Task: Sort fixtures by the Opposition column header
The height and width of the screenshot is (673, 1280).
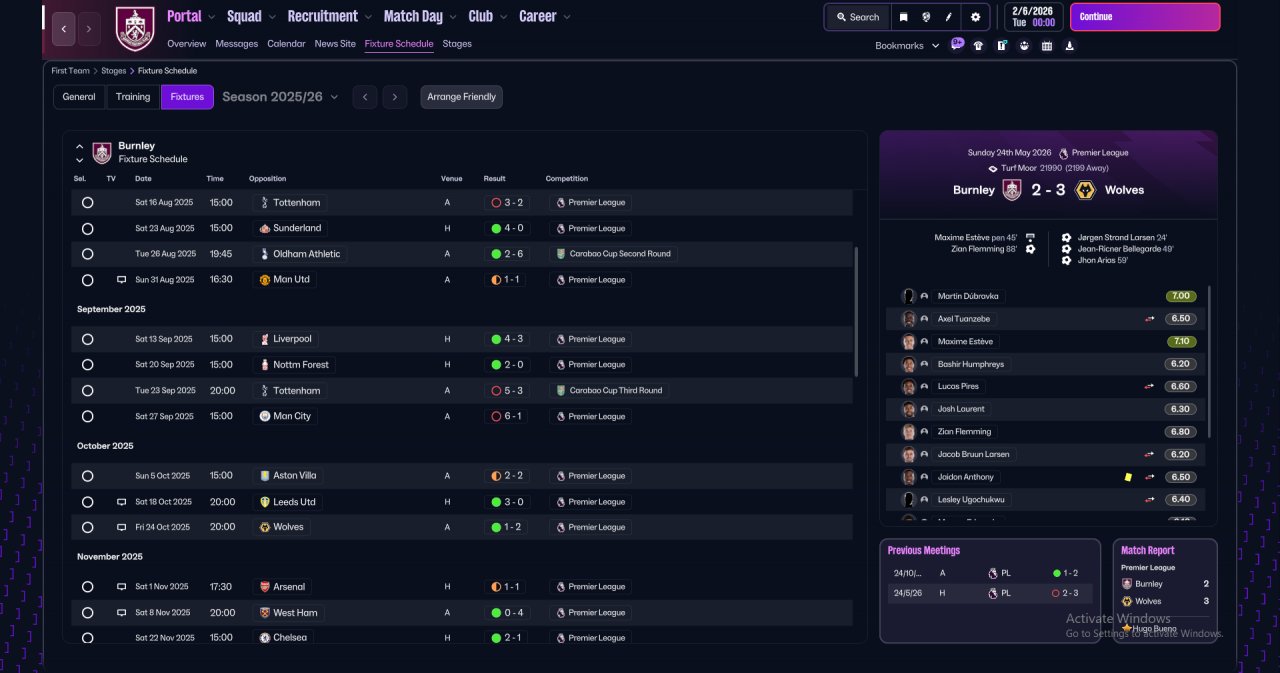Action: [267, 179]
